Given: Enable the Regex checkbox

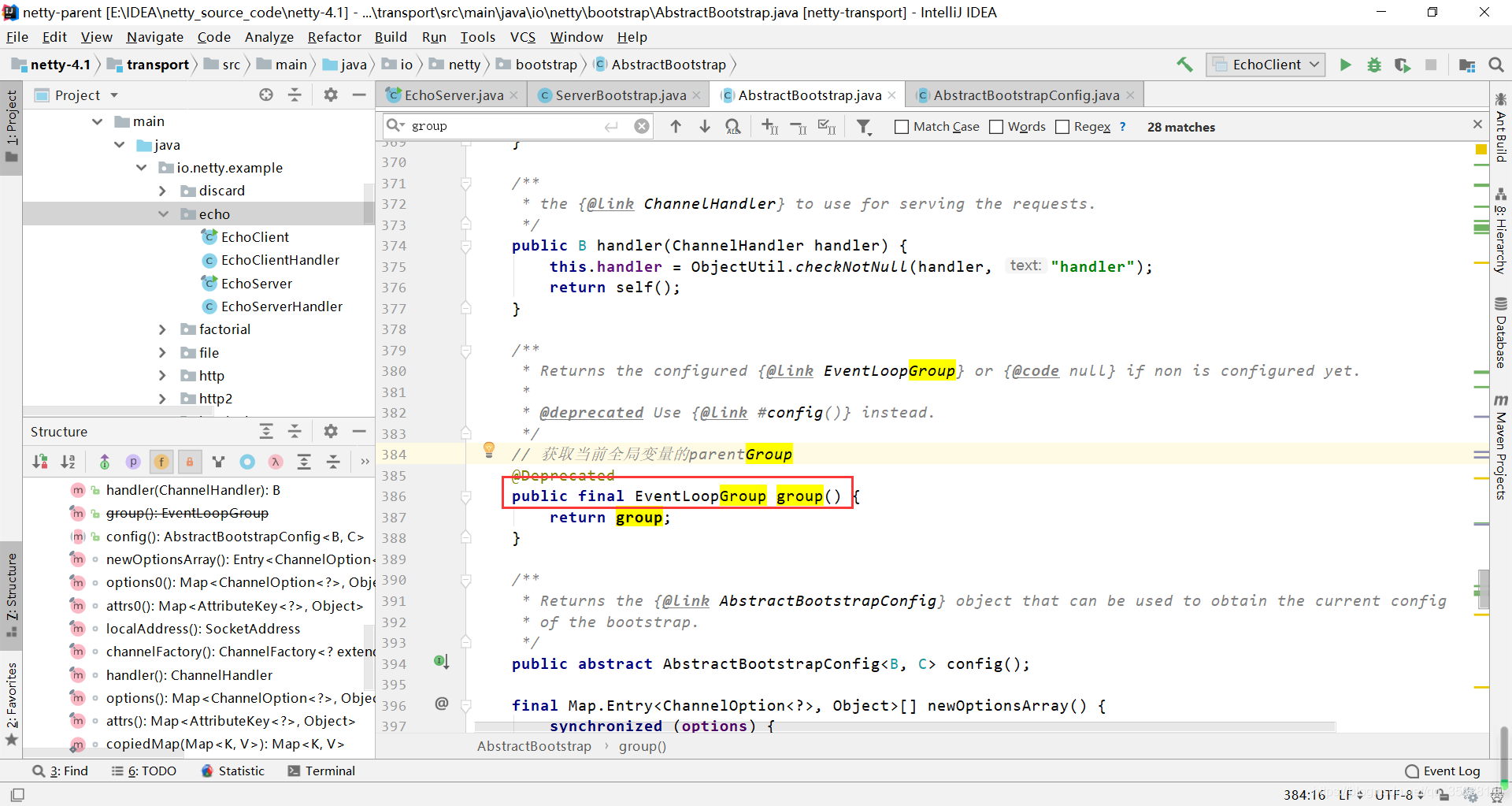Looking at the screenshot, I should point(1062,127).
